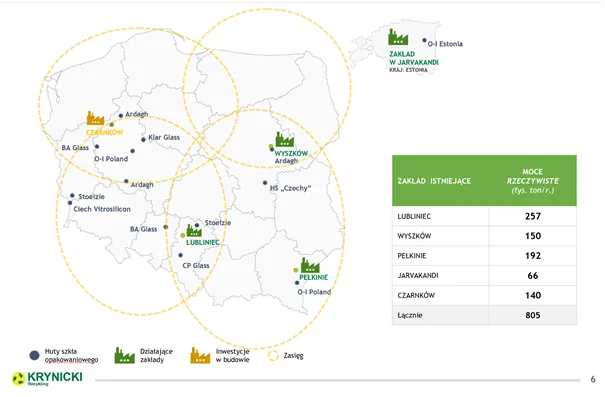Select the HS Czechy marker dot
The width and height of the screenshot is (605, 397).
265,183
